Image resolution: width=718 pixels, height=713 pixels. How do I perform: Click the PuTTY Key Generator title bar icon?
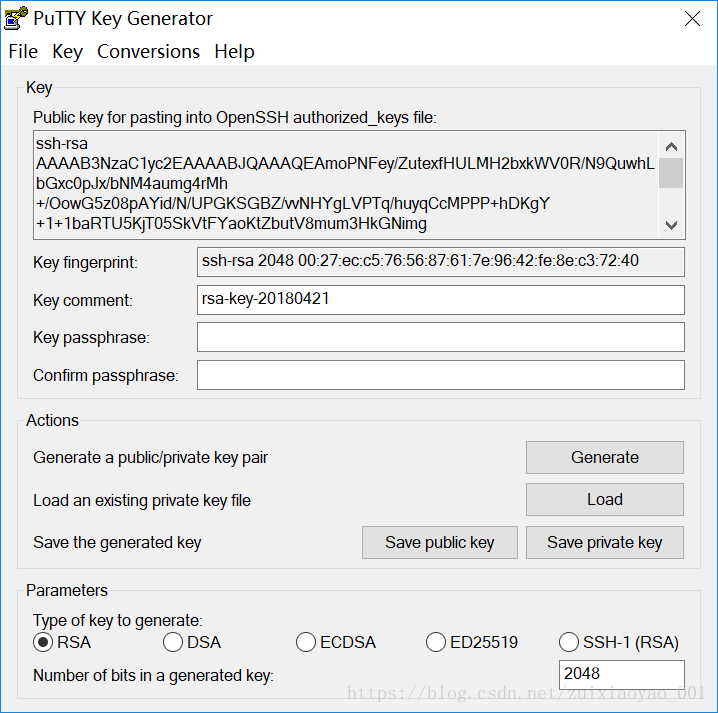tap(16, 18)
